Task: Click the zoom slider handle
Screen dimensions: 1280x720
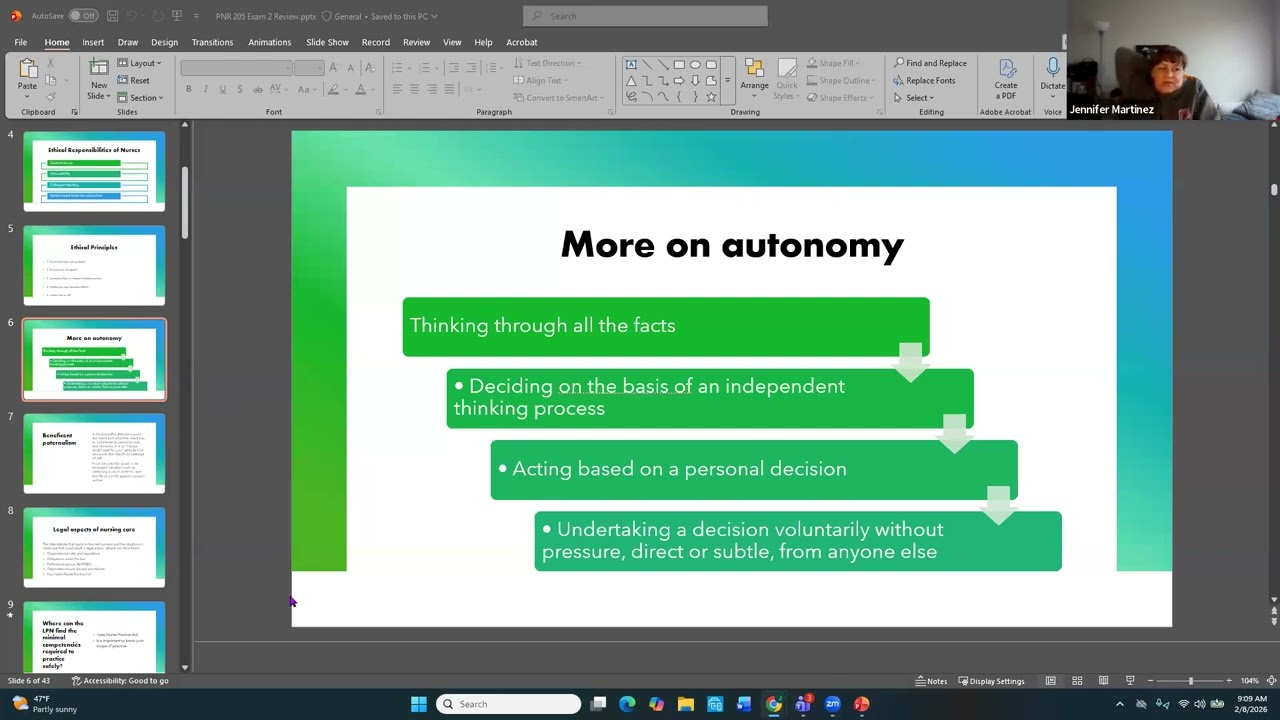Action: [1190, 681]
